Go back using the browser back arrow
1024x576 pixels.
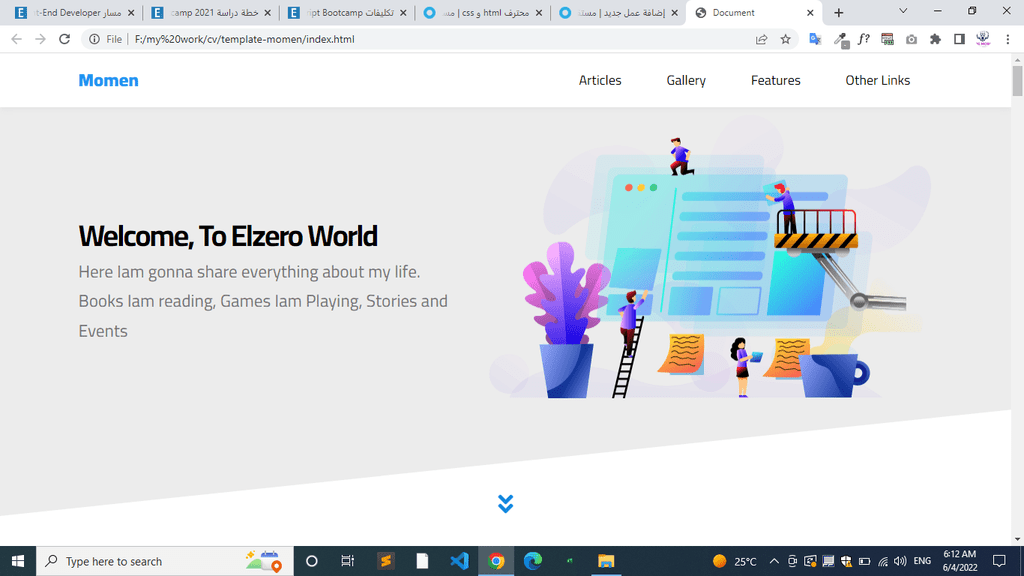pyautogui.click(x=16, y=39)
